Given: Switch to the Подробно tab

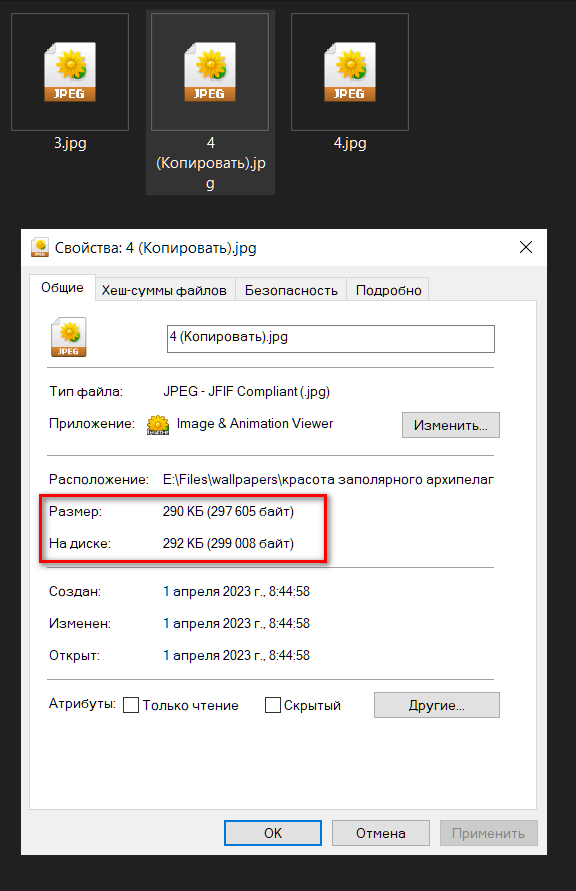Looking at the screenshot, I should point(389,290).
